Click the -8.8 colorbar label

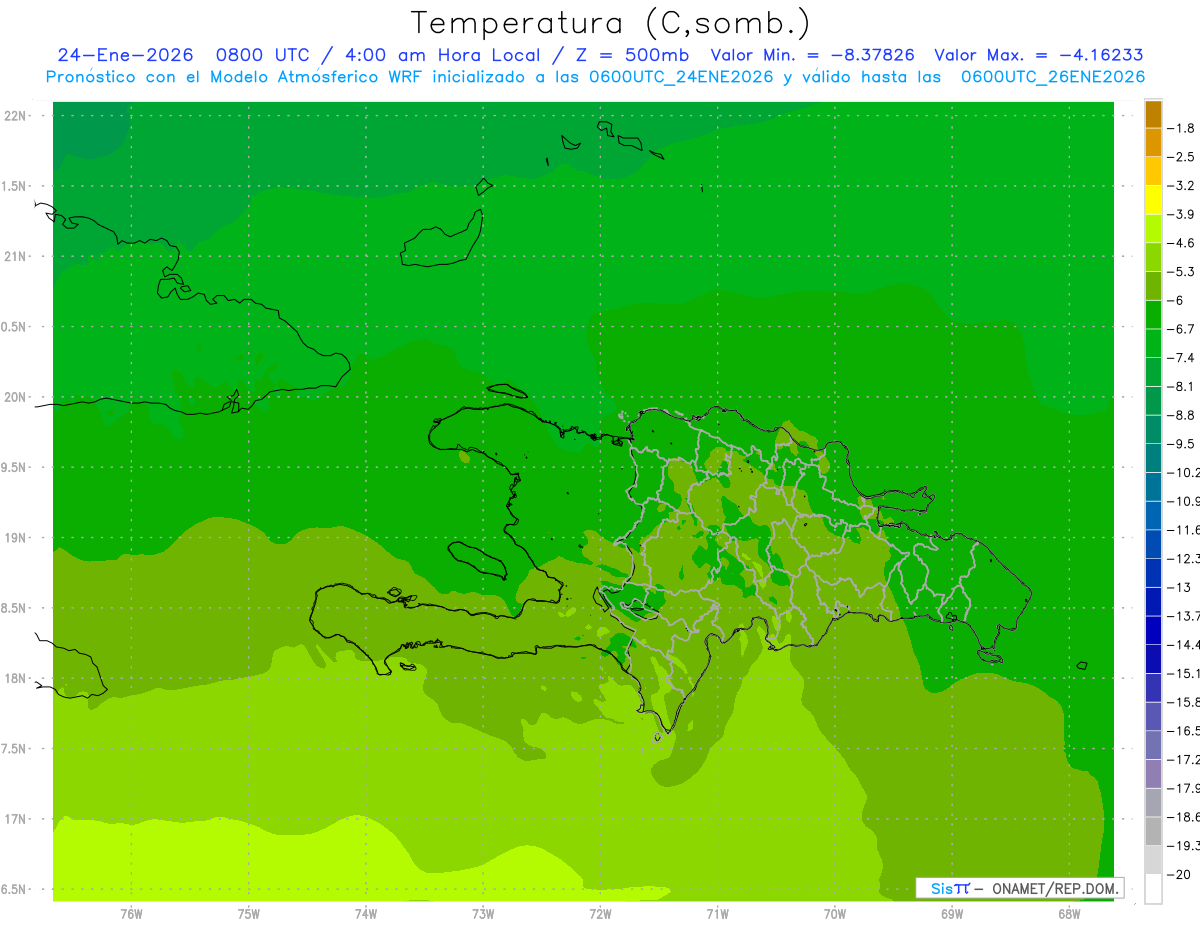(x=1182, y=415)
